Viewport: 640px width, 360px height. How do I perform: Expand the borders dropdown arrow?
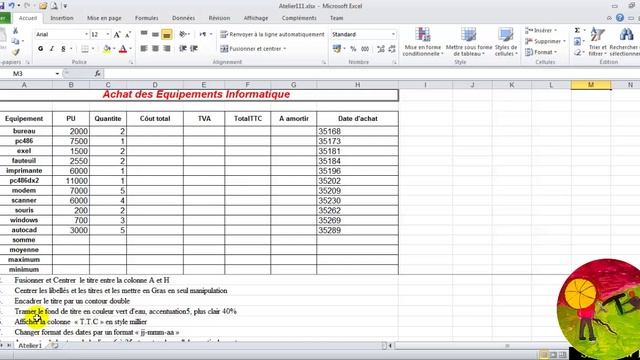pyautogui.click(x=93, y=49)
